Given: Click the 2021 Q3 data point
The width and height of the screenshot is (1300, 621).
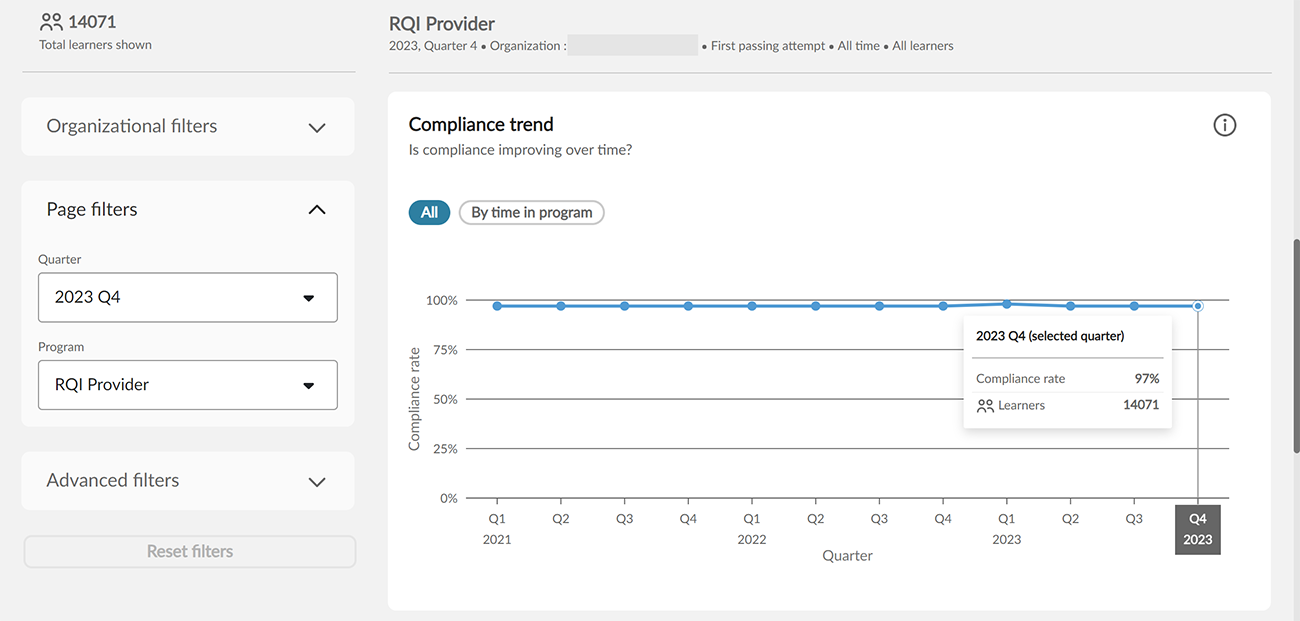Looking at the screenshot, I should pyautogui.click(x=624, y=306).
